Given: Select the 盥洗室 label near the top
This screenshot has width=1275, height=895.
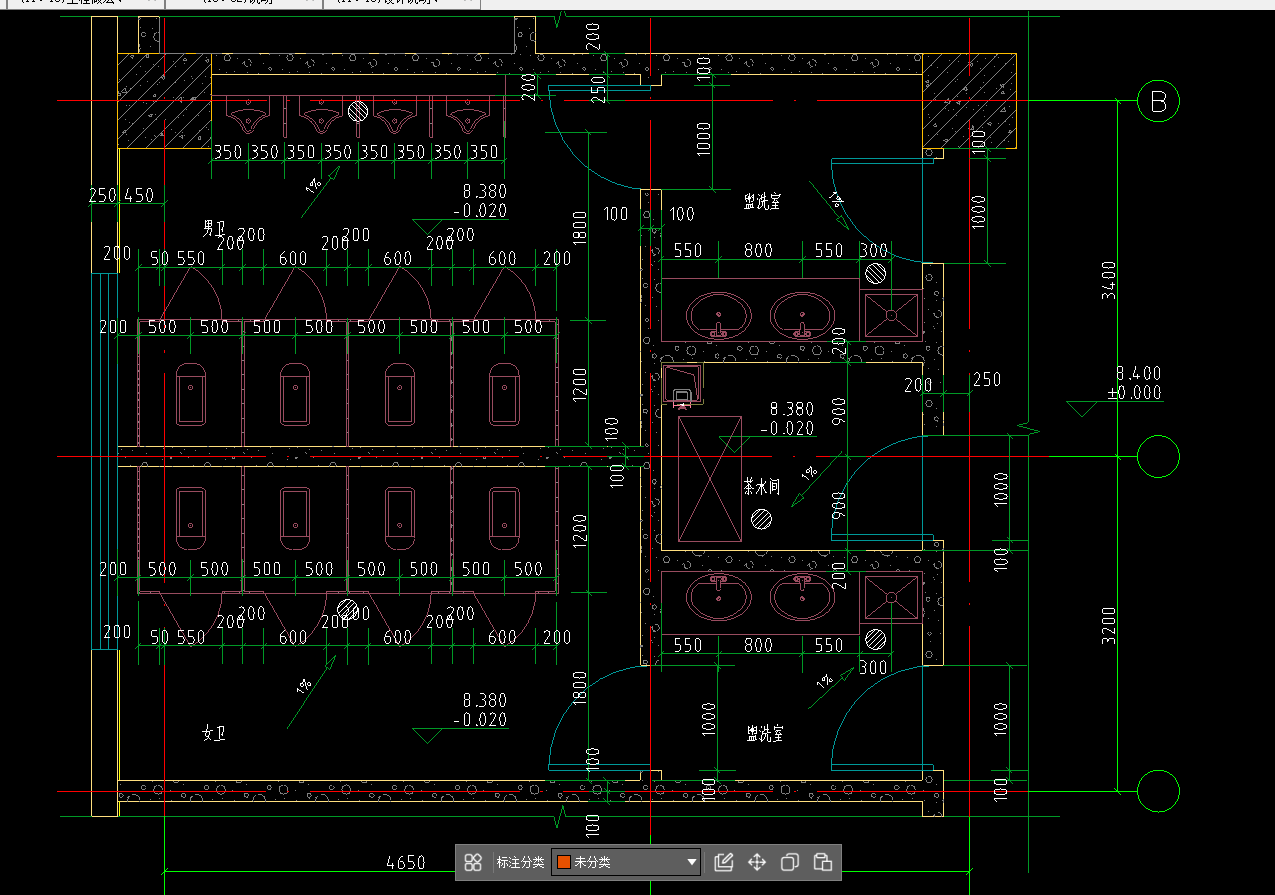Looking at the screenshot, I should point(763,201).
